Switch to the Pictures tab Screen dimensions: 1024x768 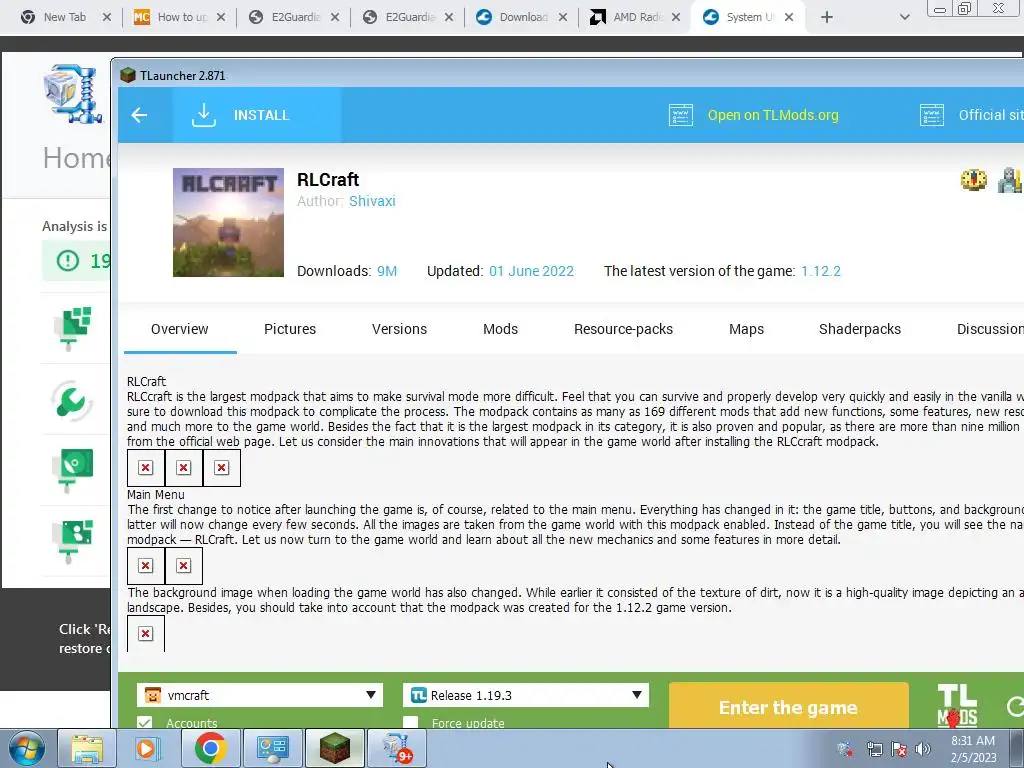point(290,329)
